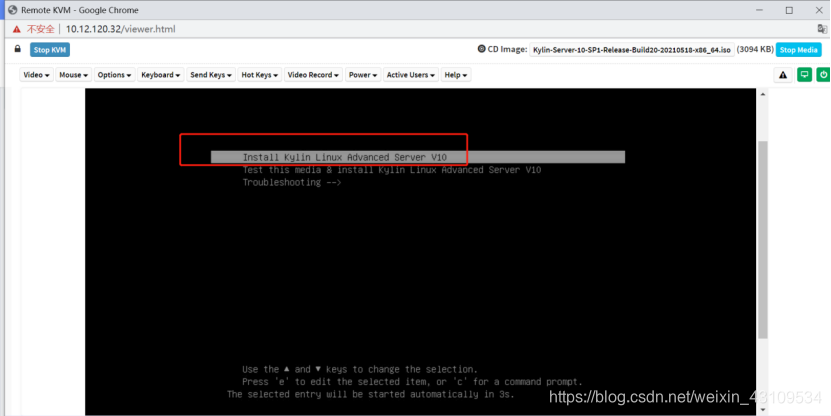This screenshot has width=831, height=416.
Task: Maximize the Remote KVM Chrome window
Action: [x=789, y=10]
